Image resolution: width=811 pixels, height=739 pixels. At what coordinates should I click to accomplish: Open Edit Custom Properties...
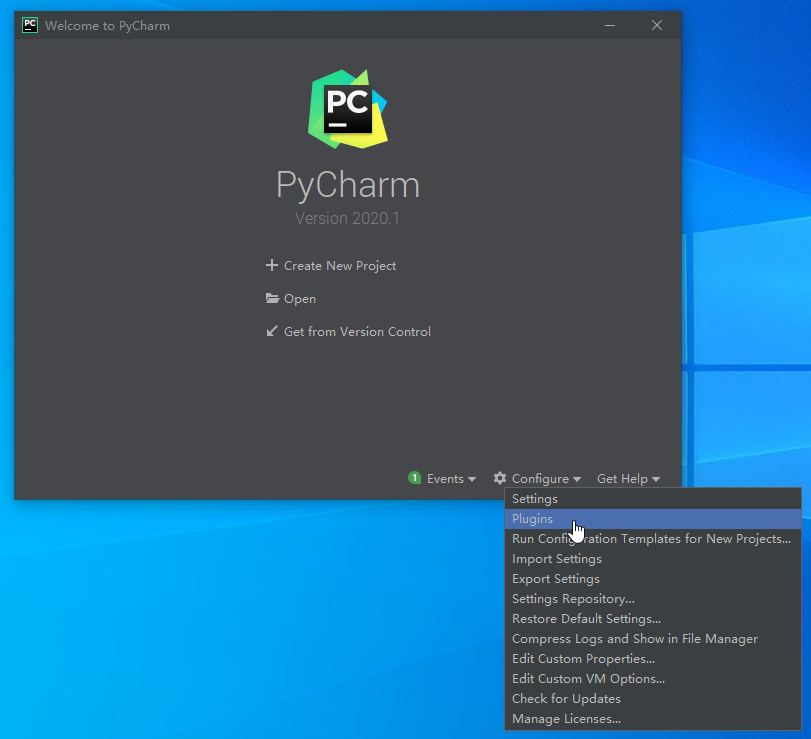(x=653, y=659)
